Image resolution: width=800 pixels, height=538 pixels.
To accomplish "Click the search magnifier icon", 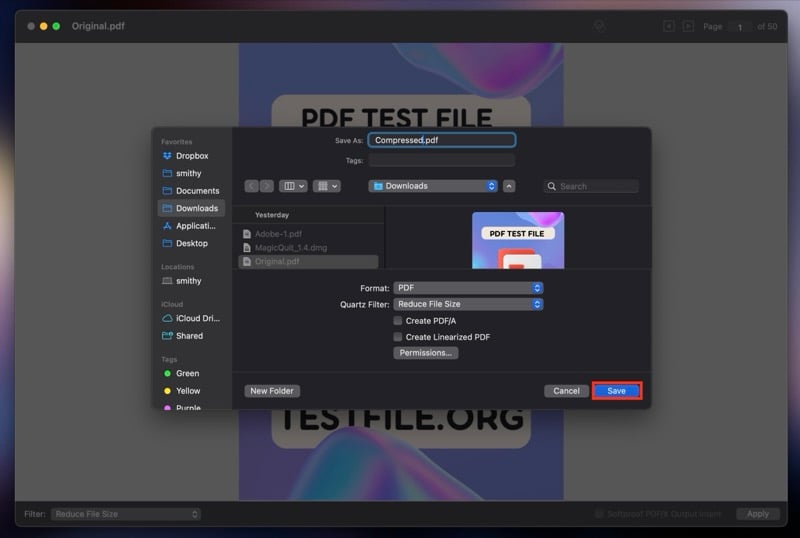I will (x=552, y=186).
